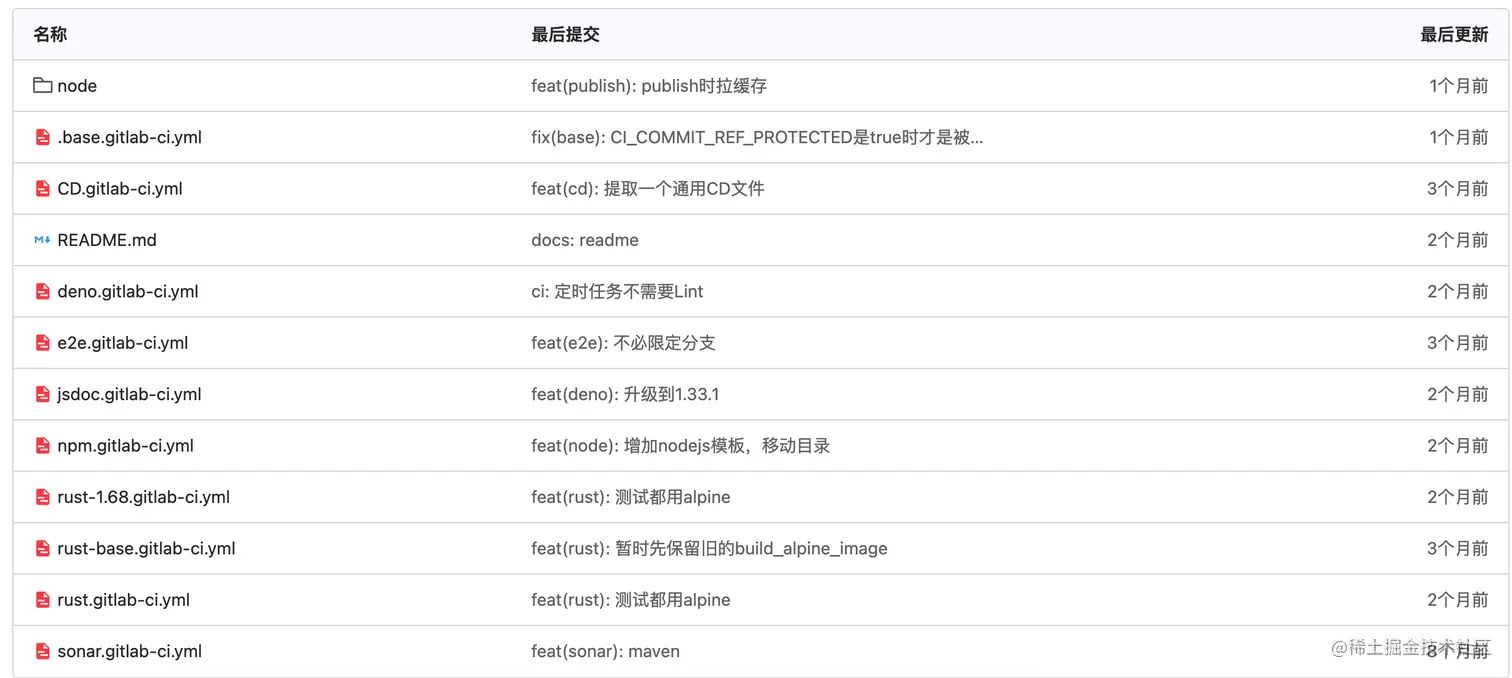Click the file icon for deno.gitlab-ci.yml
This screenshot has width=1512, height=678.
(42, 292)
